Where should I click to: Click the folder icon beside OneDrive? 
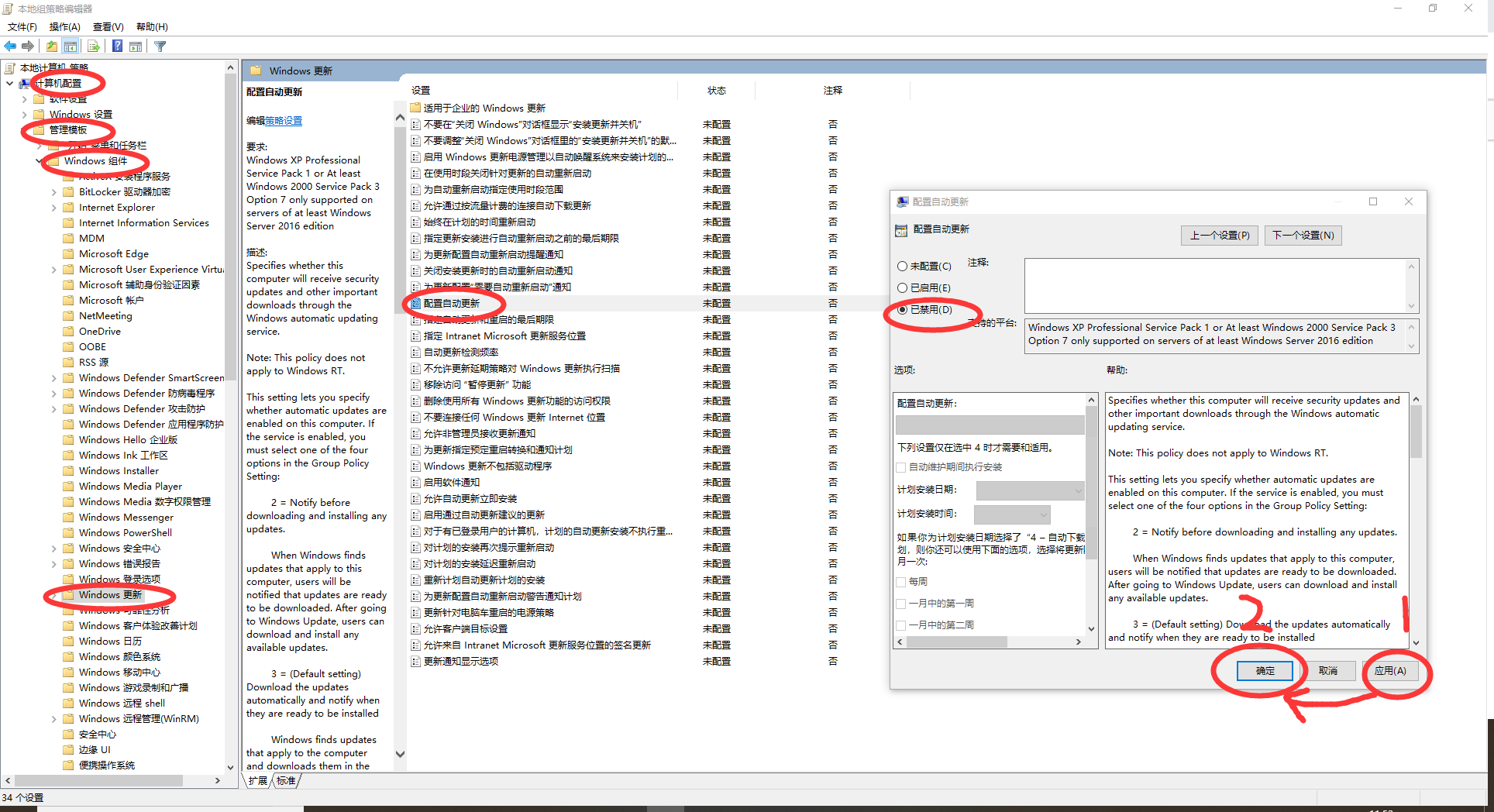(68, 331)
